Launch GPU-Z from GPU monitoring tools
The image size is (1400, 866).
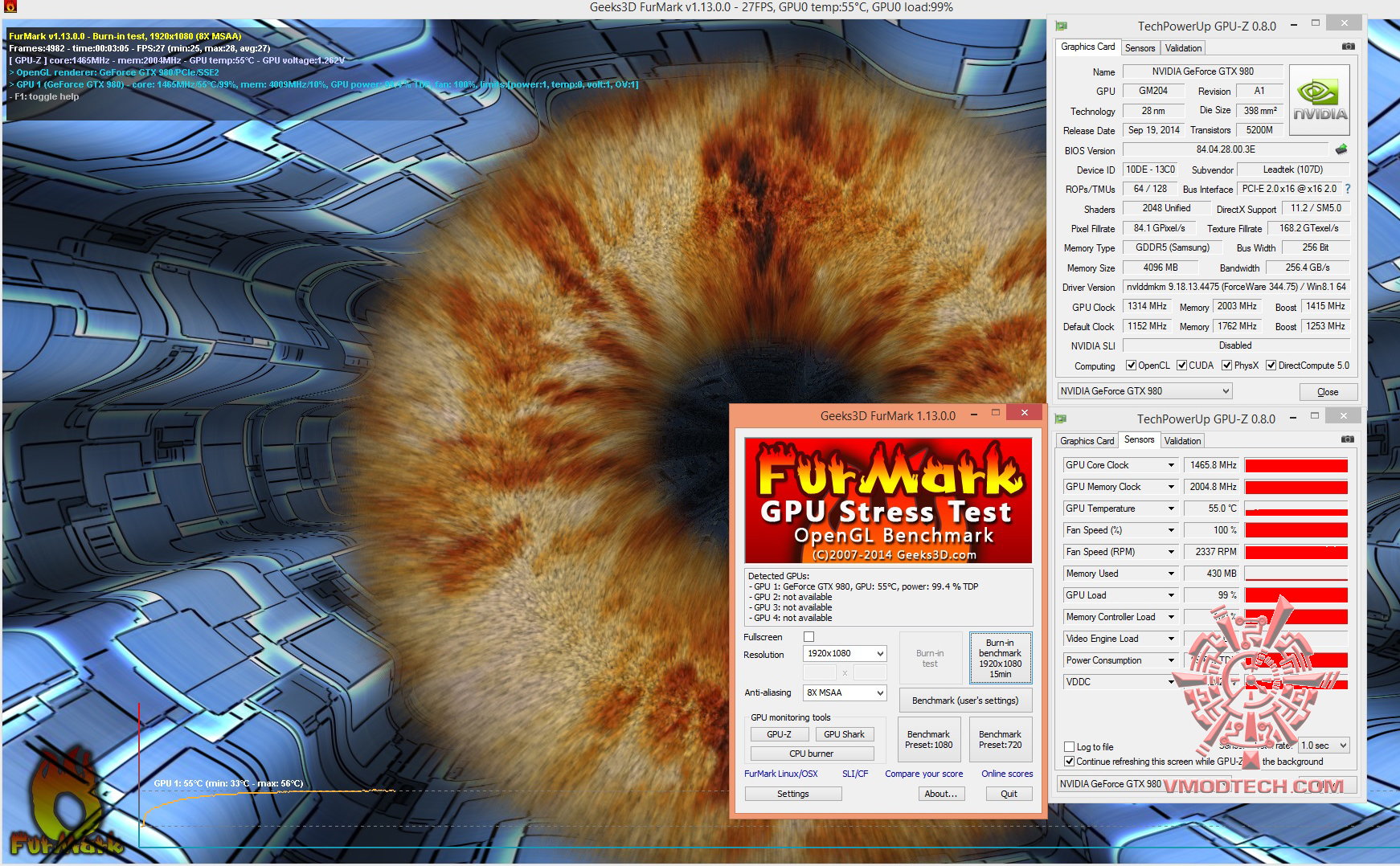779,734
